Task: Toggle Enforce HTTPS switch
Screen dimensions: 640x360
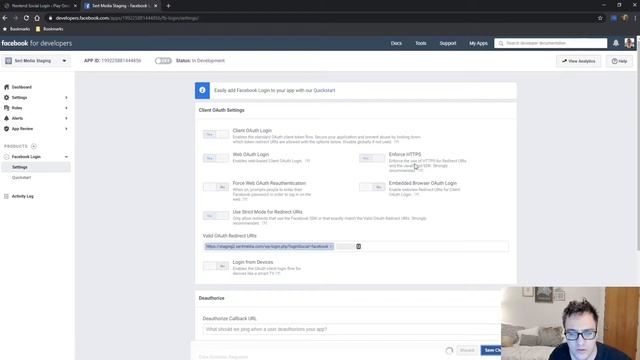Action: click(x=372, y=158)
